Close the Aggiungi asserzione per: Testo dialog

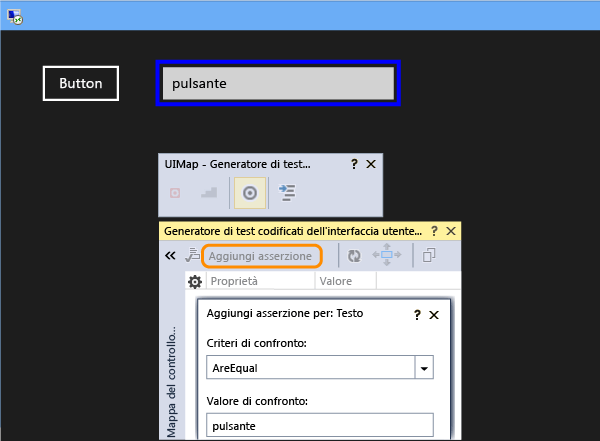(434, 315)
